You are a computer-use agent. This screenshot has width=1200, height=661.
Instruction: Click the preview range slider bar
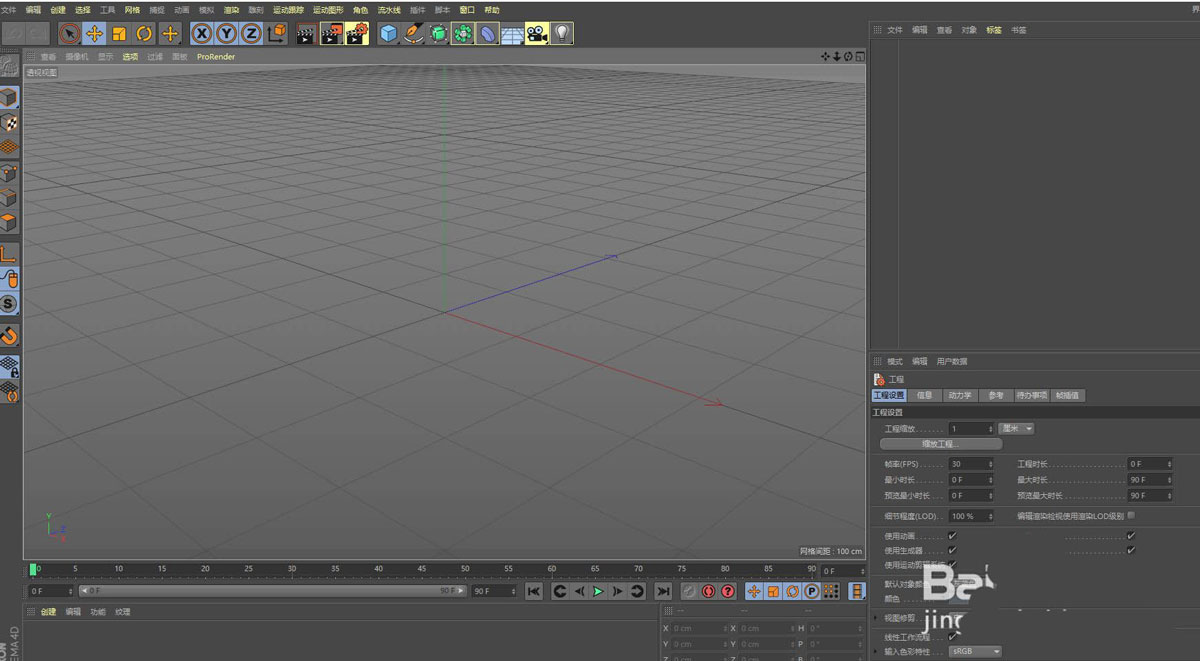[x=273, y=591]
